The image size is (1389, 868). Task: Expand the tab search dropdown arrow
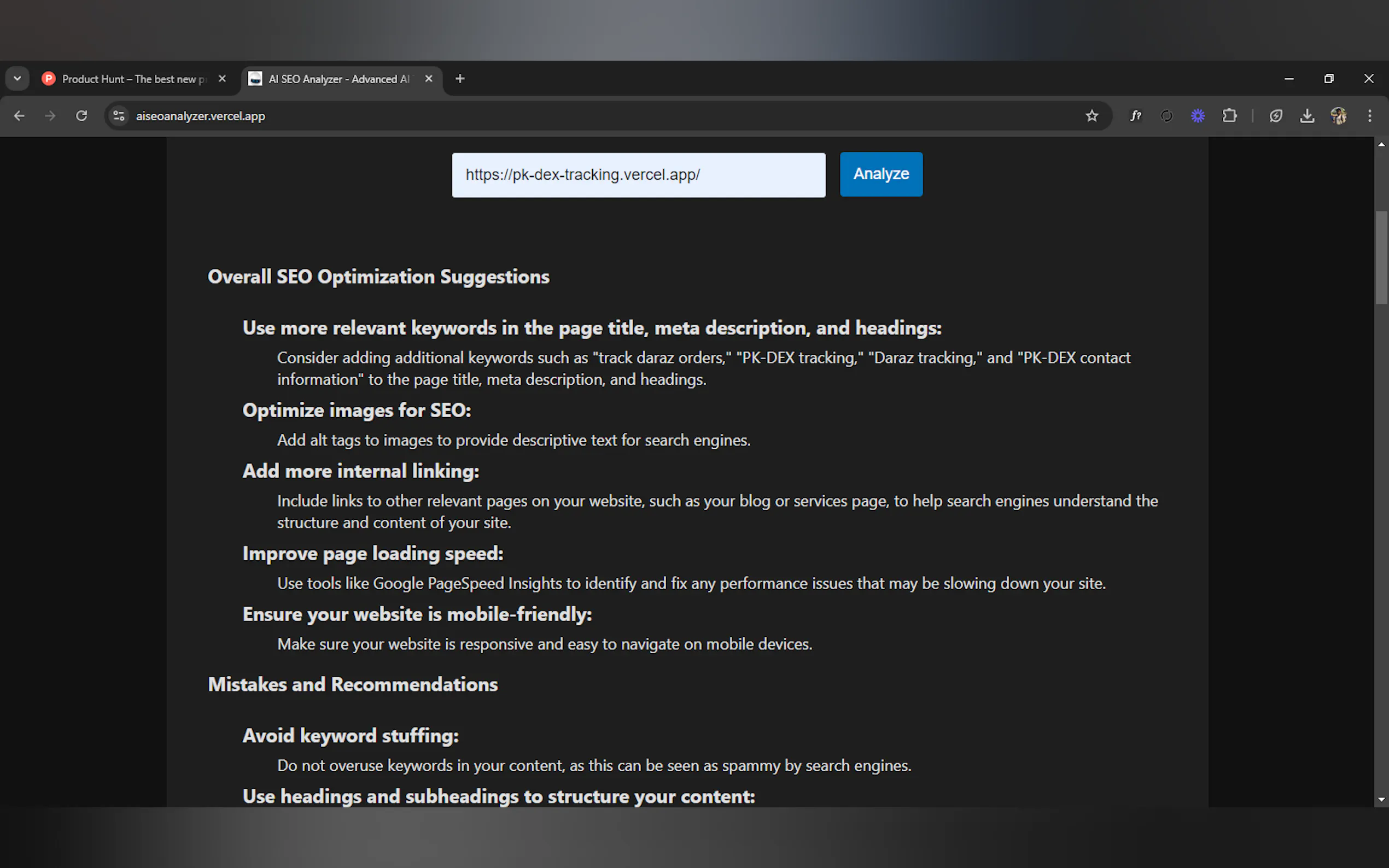tap(17, 79)
